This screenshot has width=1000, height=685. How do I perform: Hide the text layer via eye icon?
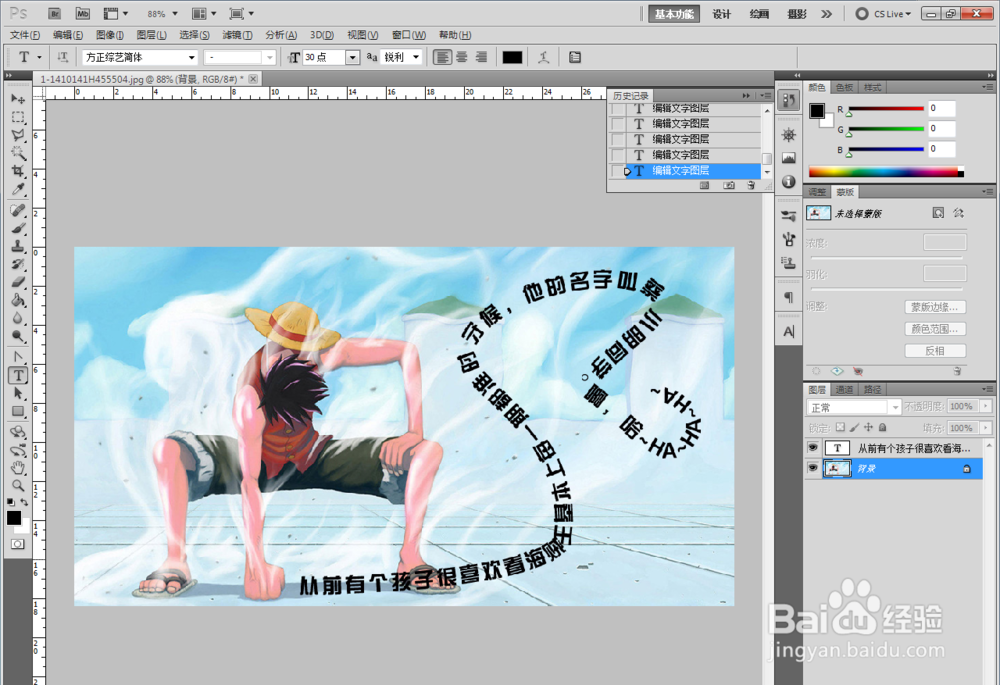point(812,448)
